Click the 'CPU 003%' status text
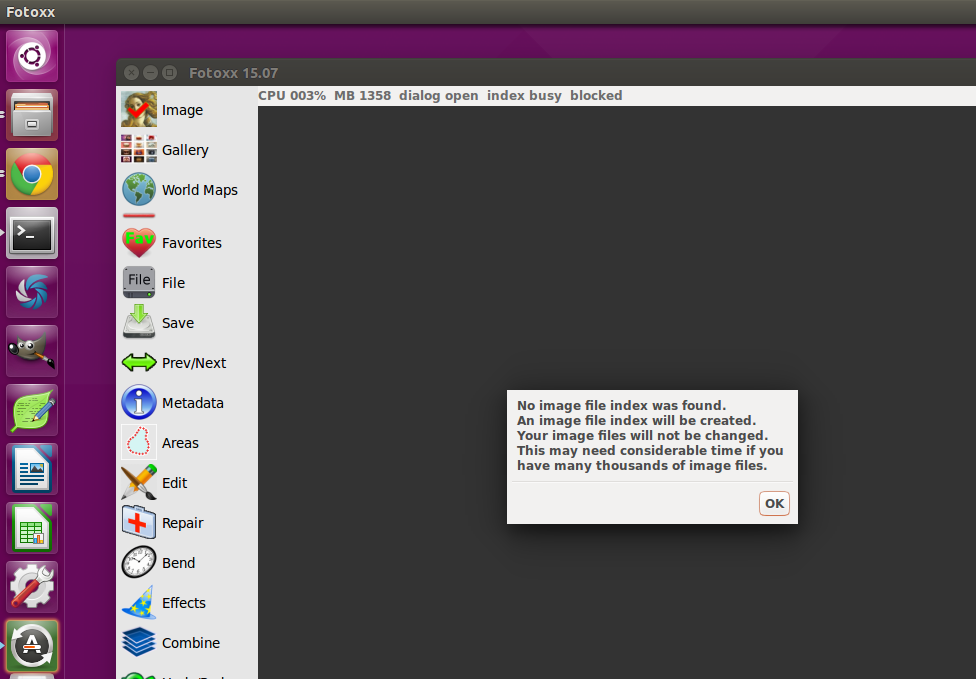Image resolution: width=976 pixels, height=679 pixels. pyautogui.click(x=292, y=96)
